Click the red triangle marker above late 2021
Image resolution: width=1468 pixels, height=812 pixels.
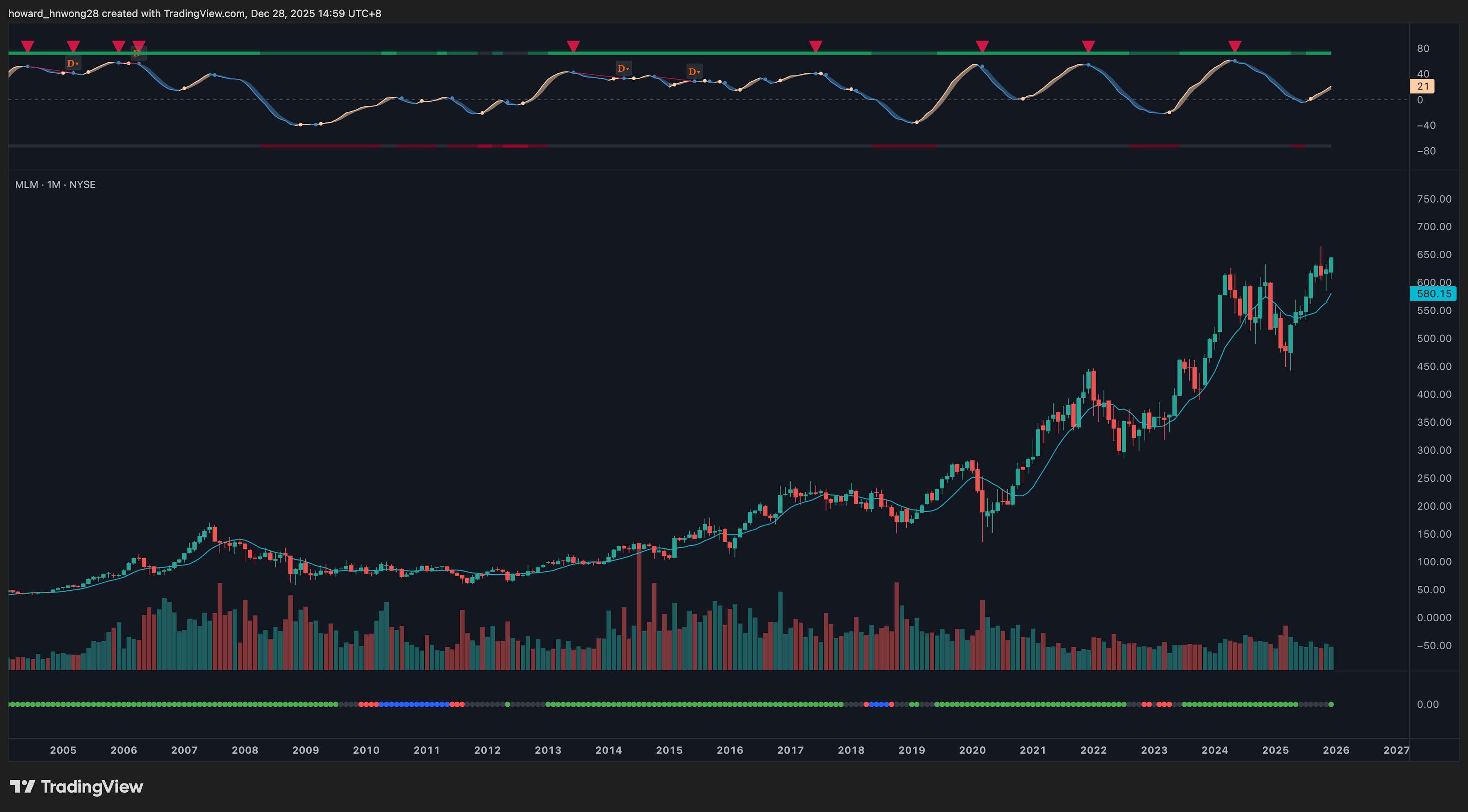click(x=1088, y=45)
